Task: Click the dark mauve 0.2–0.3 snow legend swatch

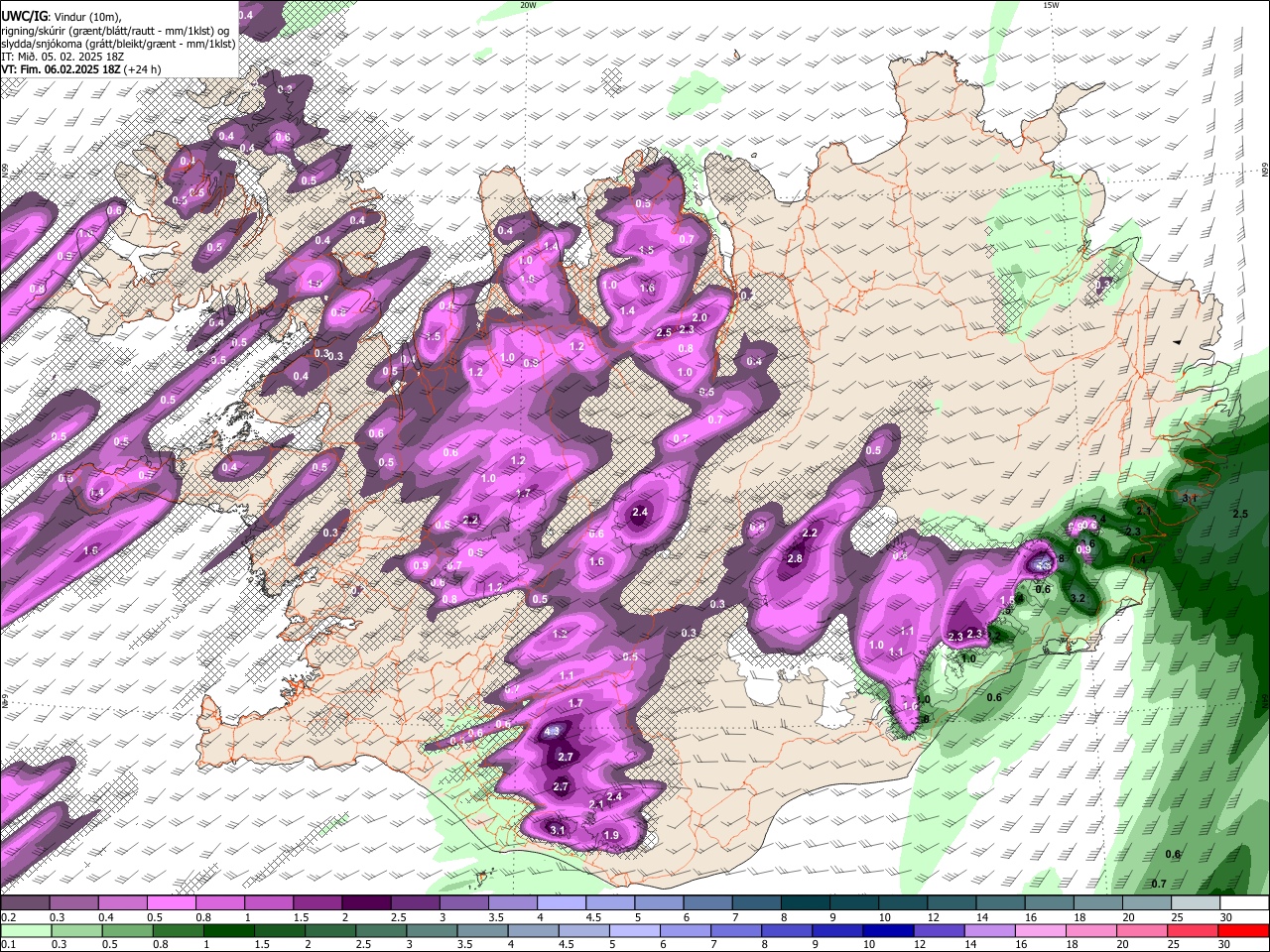Action: [25, 903]
